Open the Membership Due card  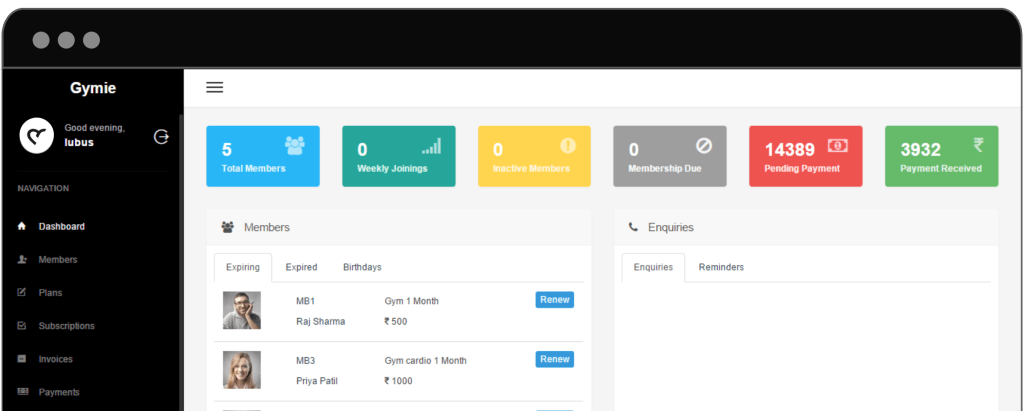(x=670, y=157)
